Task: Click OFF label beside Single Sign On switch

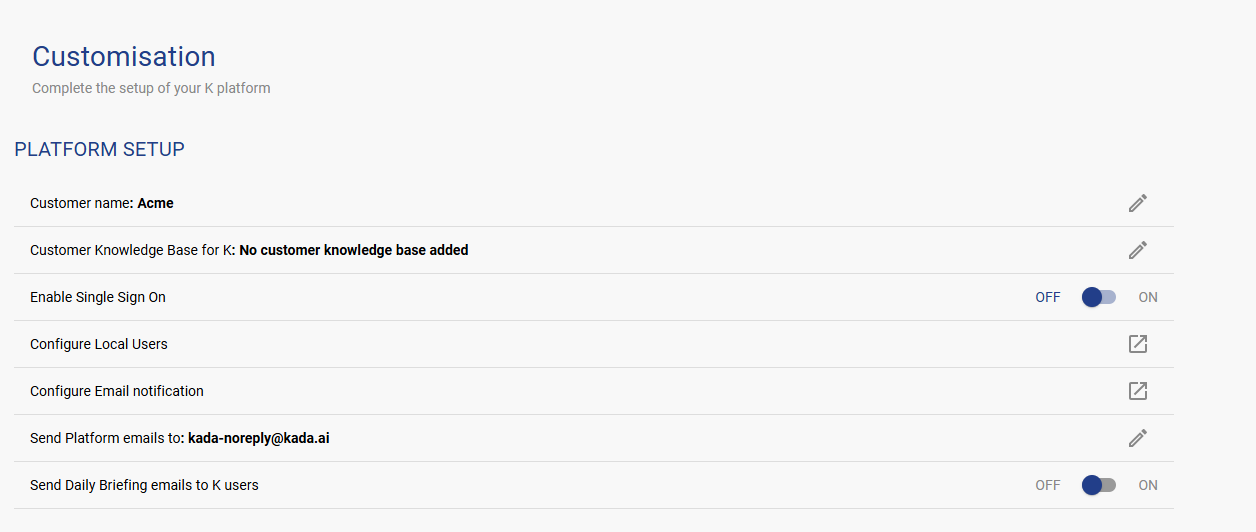Action: pos(1047,297)
